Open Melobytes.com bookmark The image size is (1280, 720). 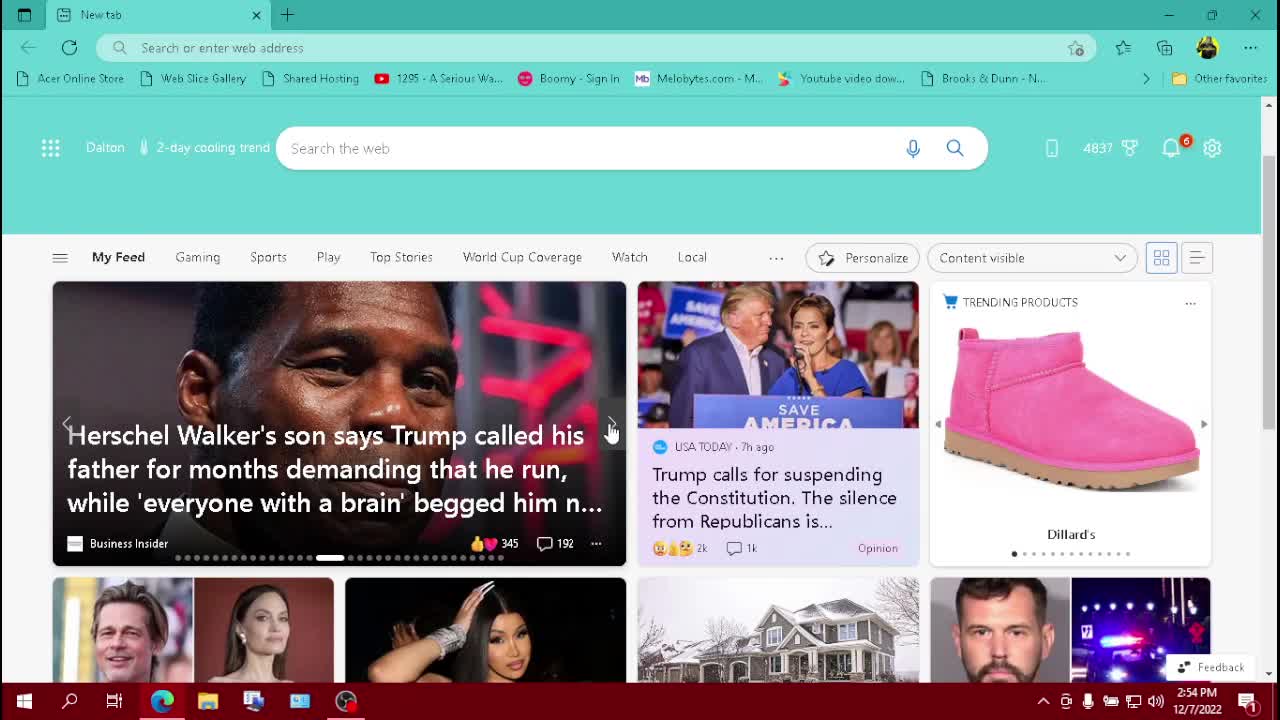point(698,78)
